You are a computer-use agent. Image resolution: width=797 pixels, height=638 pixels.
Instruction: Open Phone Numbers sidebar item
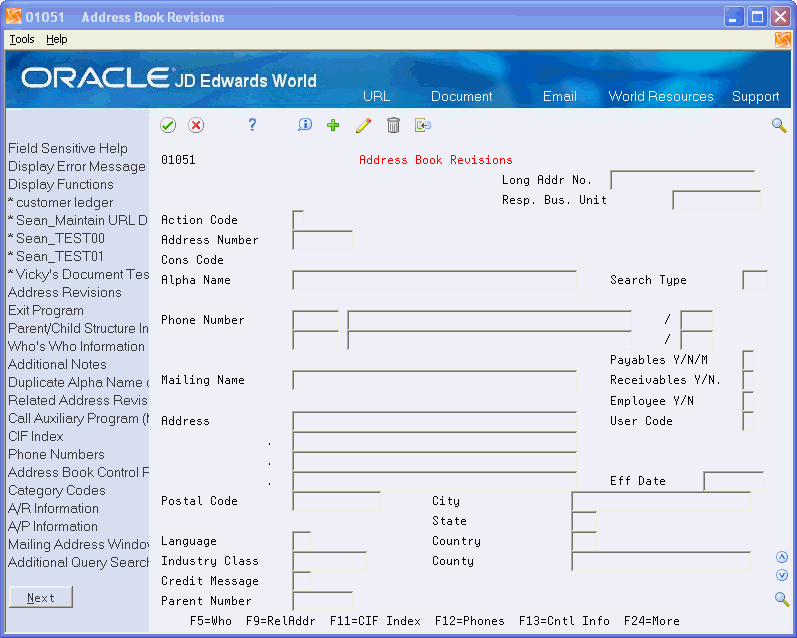point(56,454)
